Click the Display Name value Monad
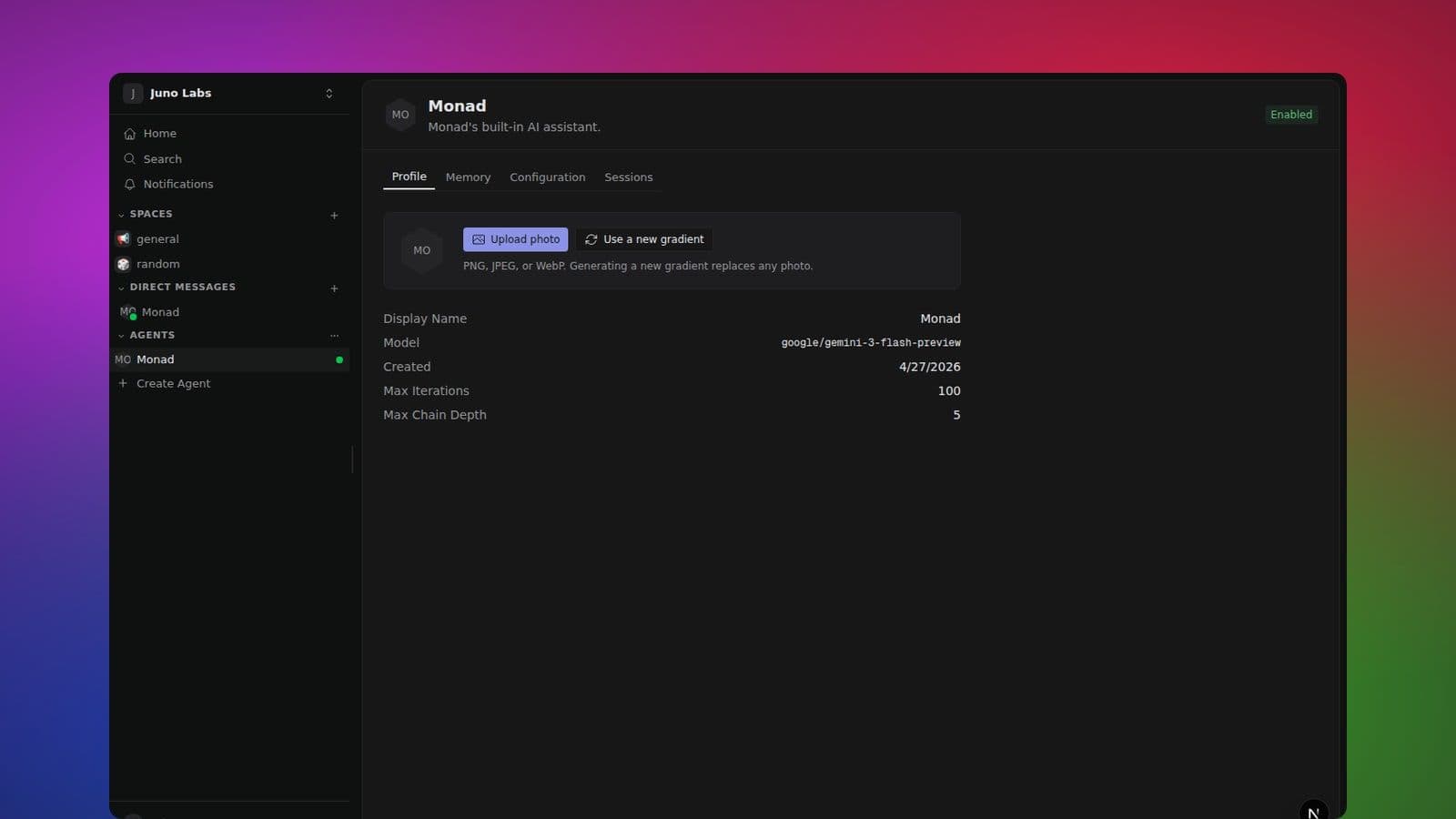The width and height of the screenshot is (1456, 819). 940,318
